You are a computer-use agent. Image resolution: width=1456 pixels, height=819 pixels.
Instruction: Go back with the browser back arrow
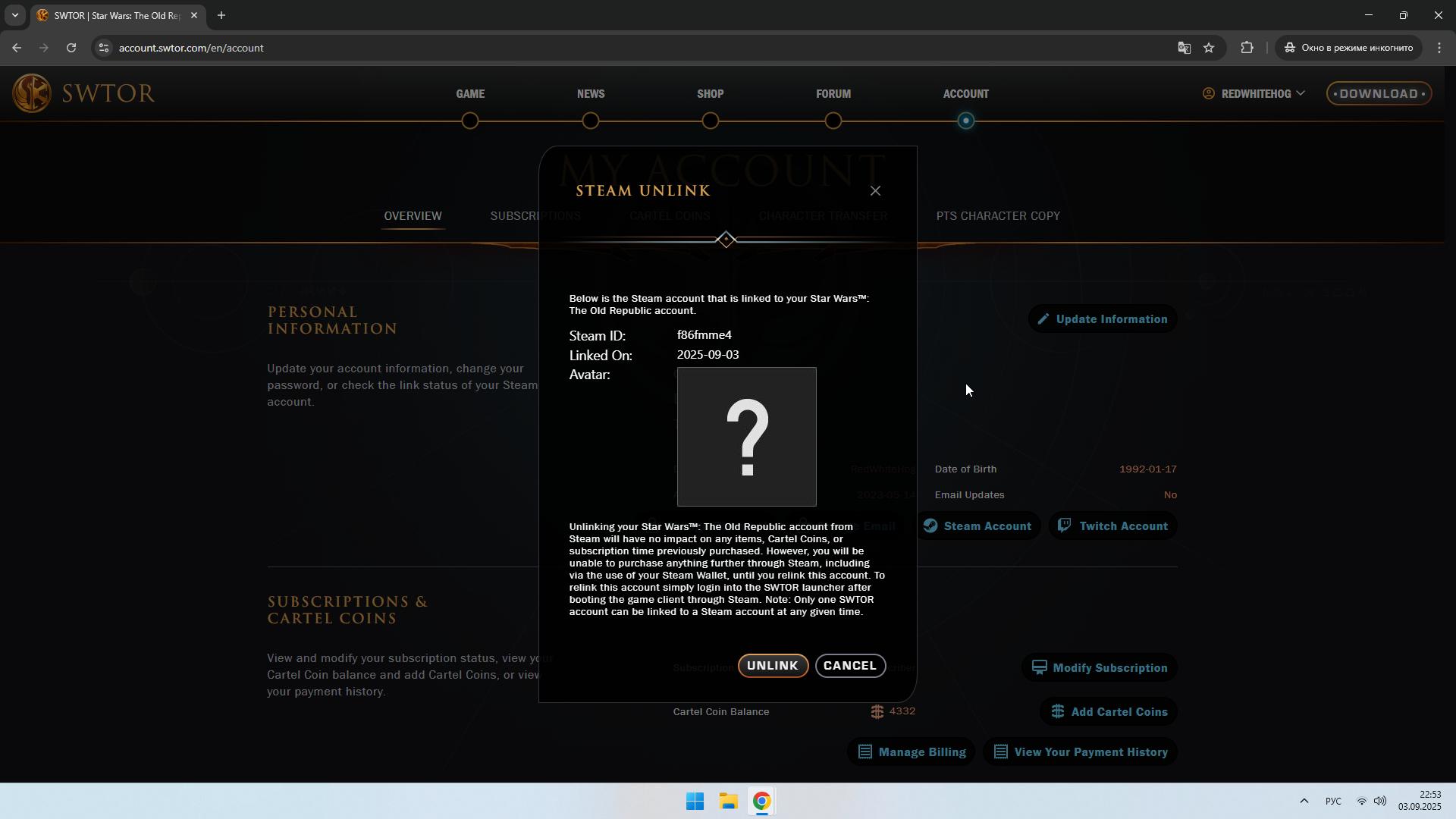pyautogui.click(x=17, y=48)
